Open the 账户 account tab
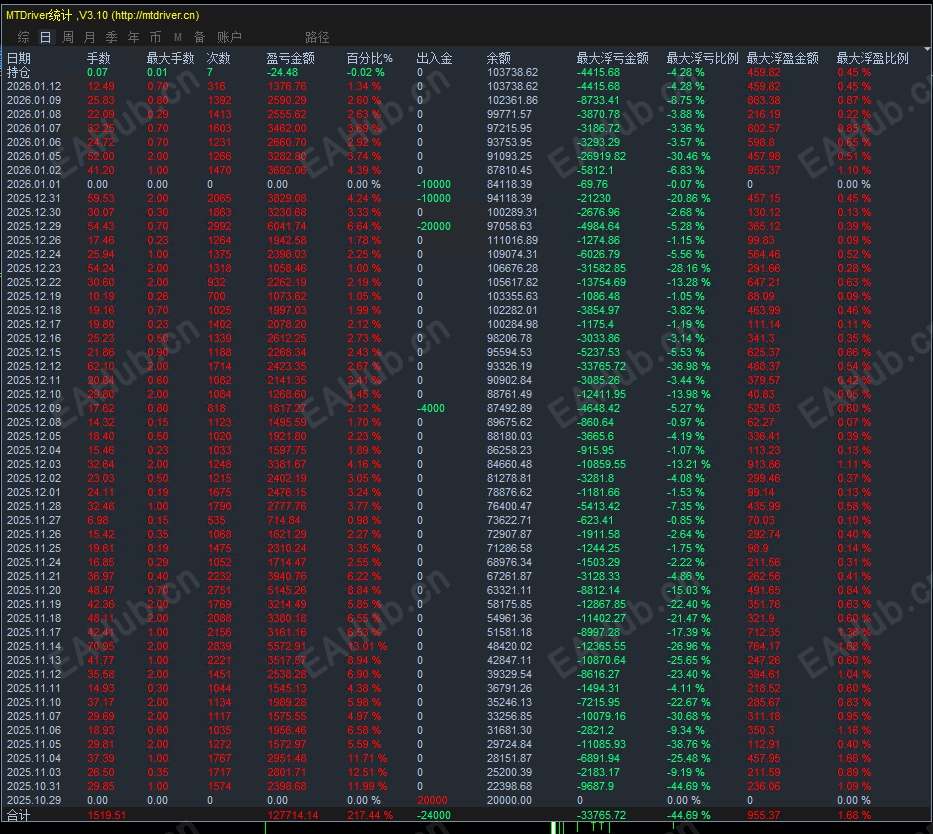 [229, 37]
